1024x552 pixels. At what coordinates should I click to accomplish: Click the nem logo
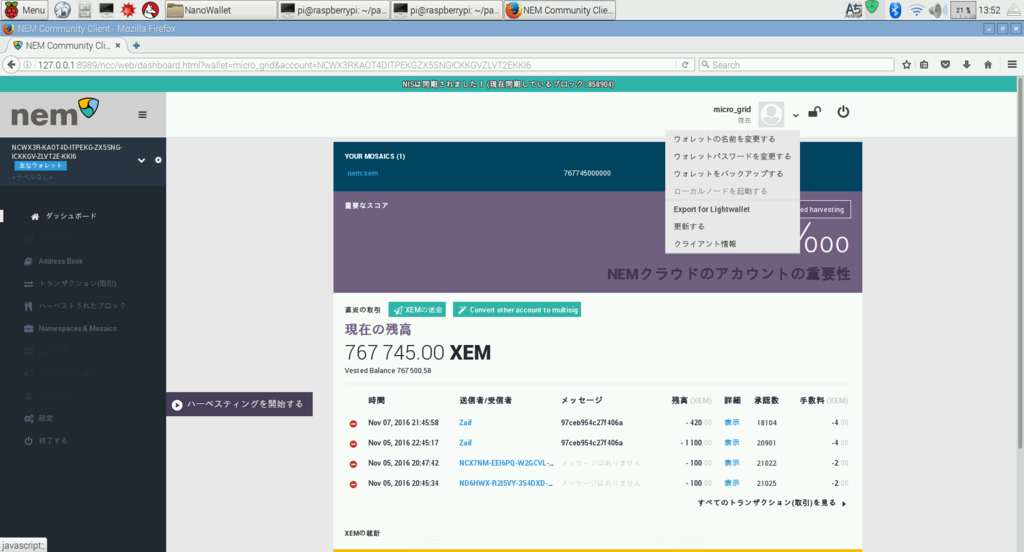pos(55,113)
